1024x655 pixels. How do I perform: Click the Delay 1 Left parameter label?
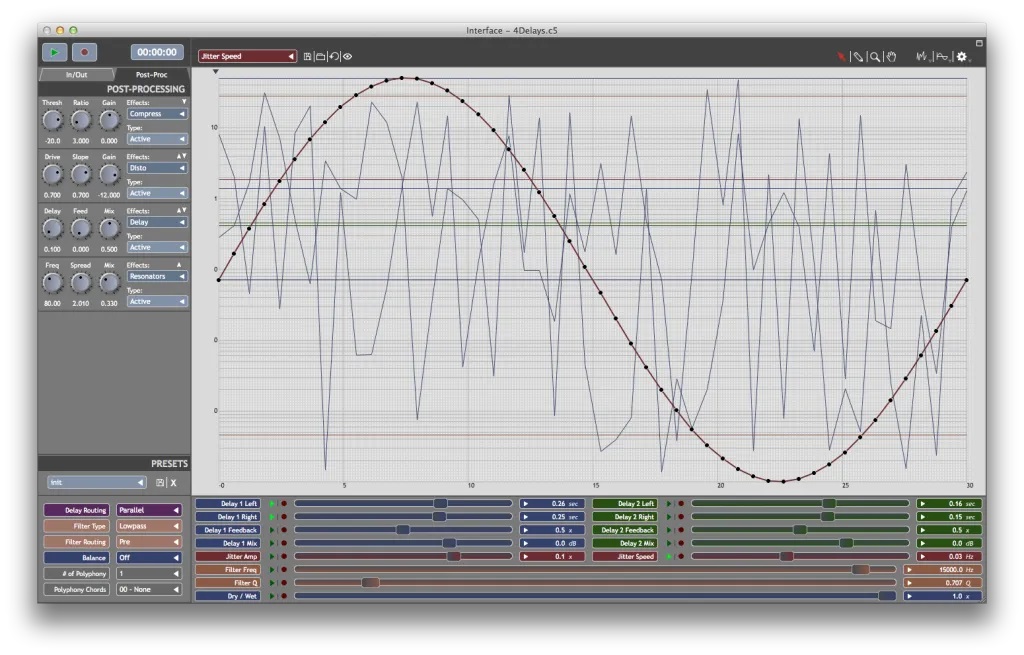[x=228, y=504]
